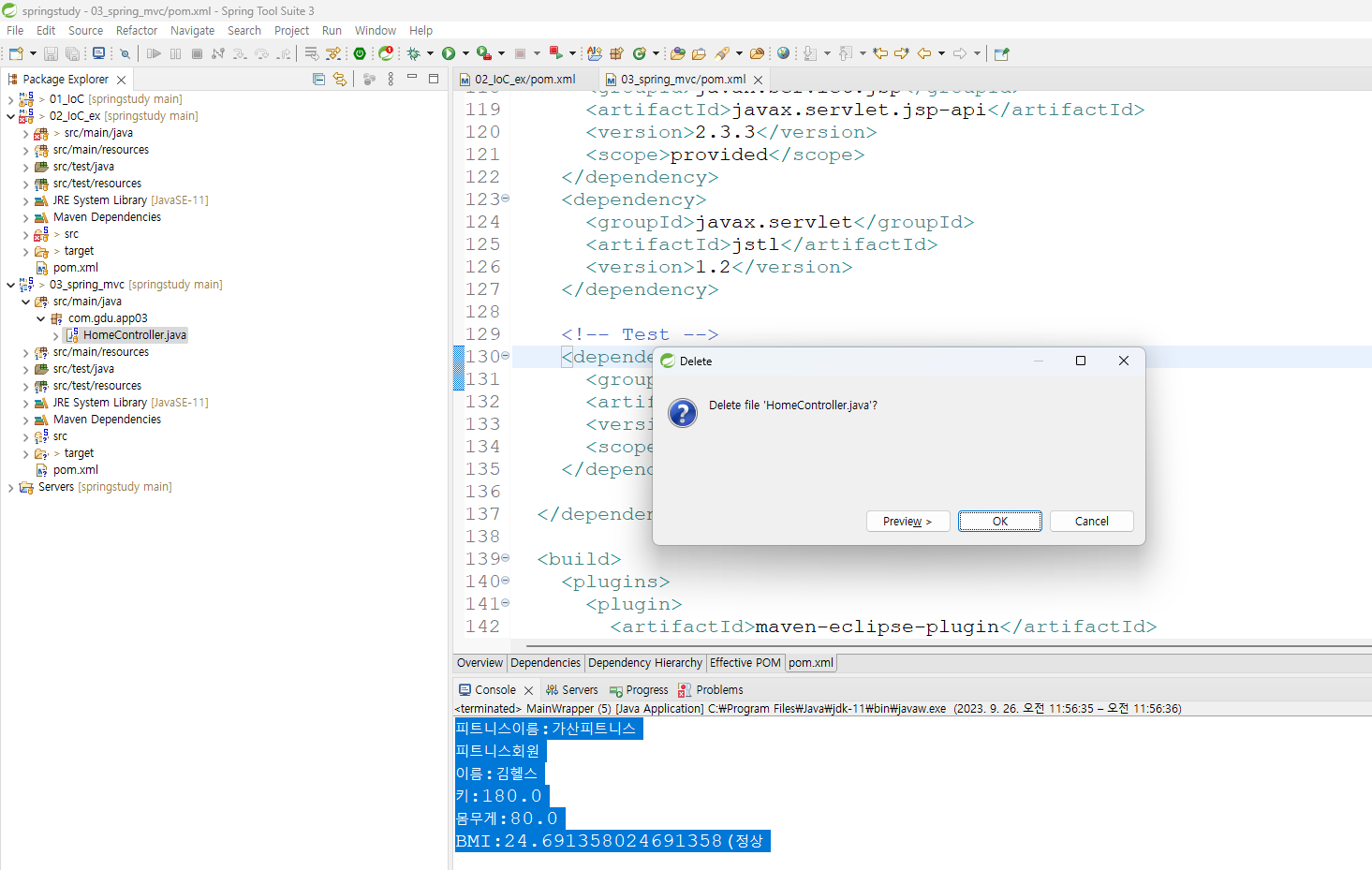Click Cancel in the Delete dialog
Image resolution: width=1372 pixels, height=870 pixels.
point(1092,522)
